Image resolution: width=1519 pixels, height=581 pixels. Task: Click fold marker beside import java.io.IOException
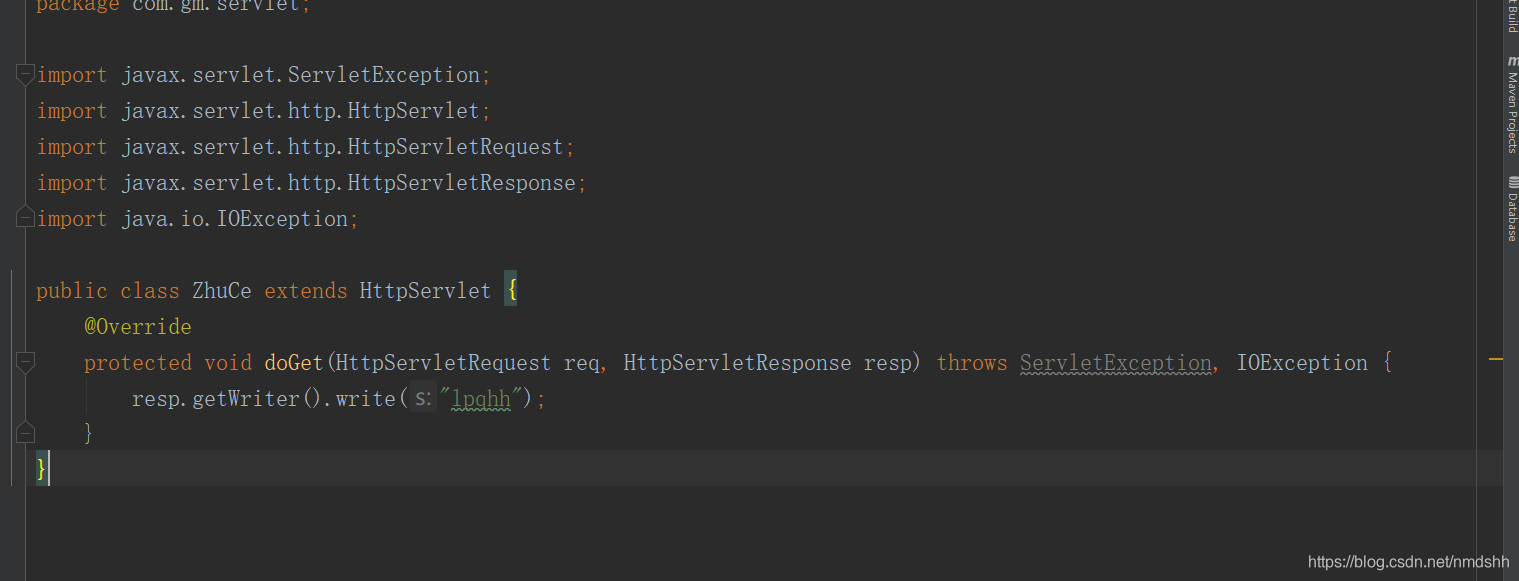26,218
